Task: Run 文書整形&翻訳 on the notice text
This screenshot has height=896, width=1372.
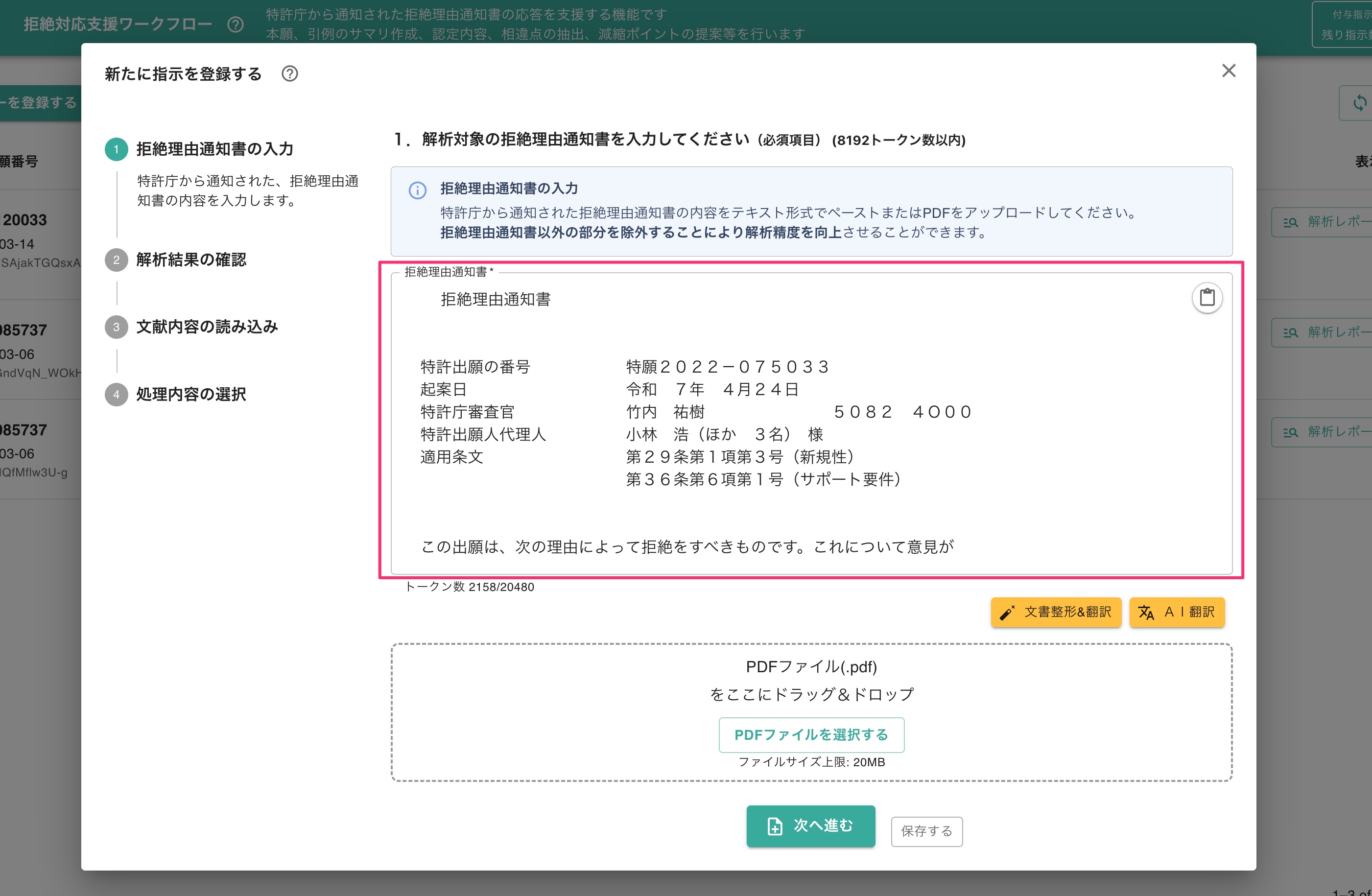Action: [1056, 613]
